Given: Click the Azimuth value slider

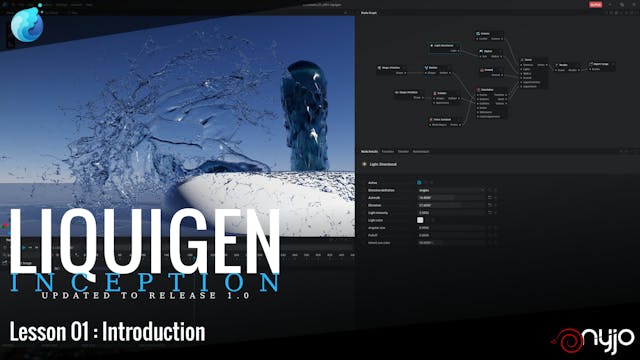Looking at the screenshot, I should click(x=451, y=198).
